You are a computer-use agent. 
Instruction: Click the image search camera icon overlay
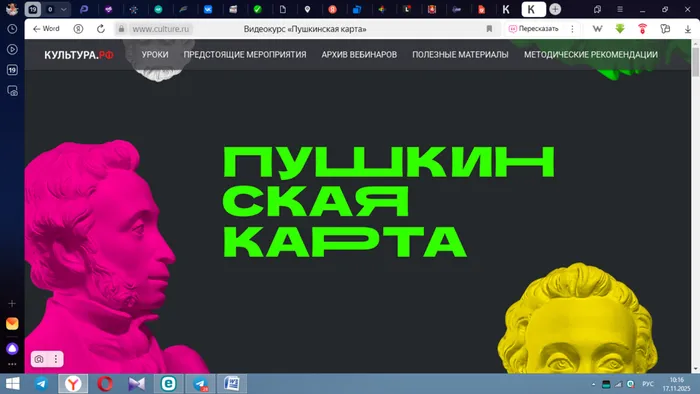(x=39, y=359)
